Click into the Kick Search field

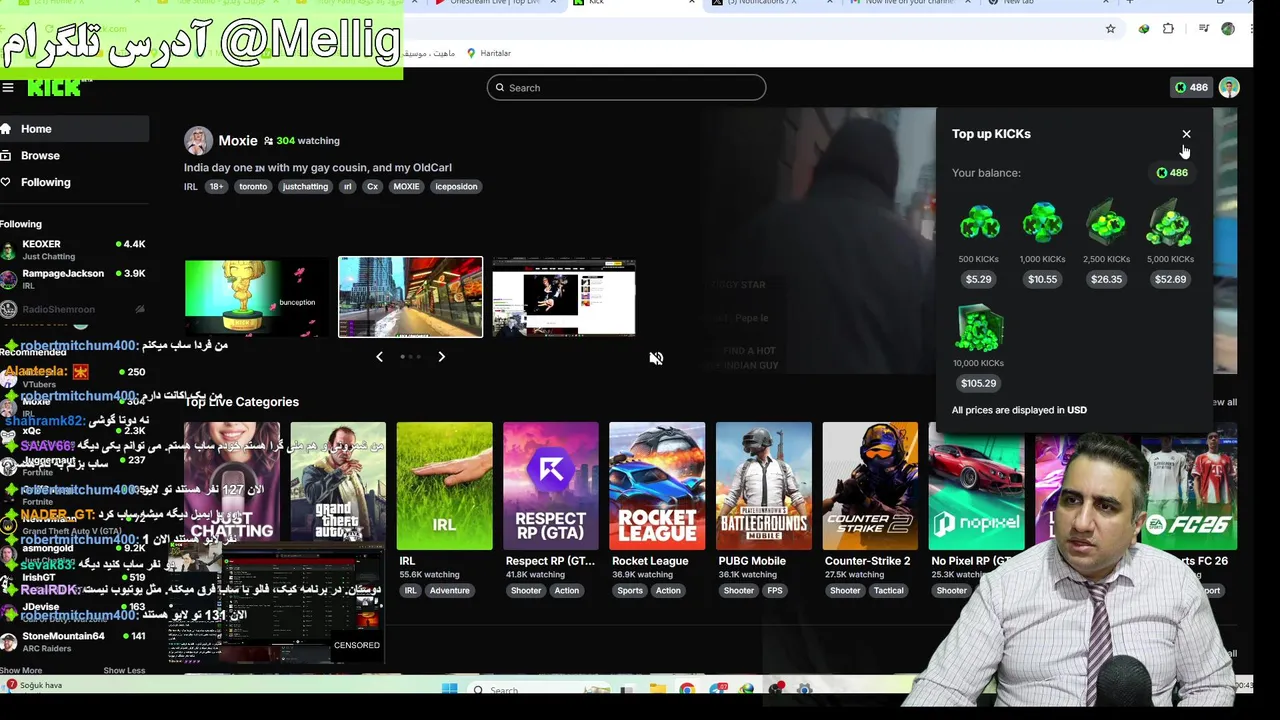point(627,88)
